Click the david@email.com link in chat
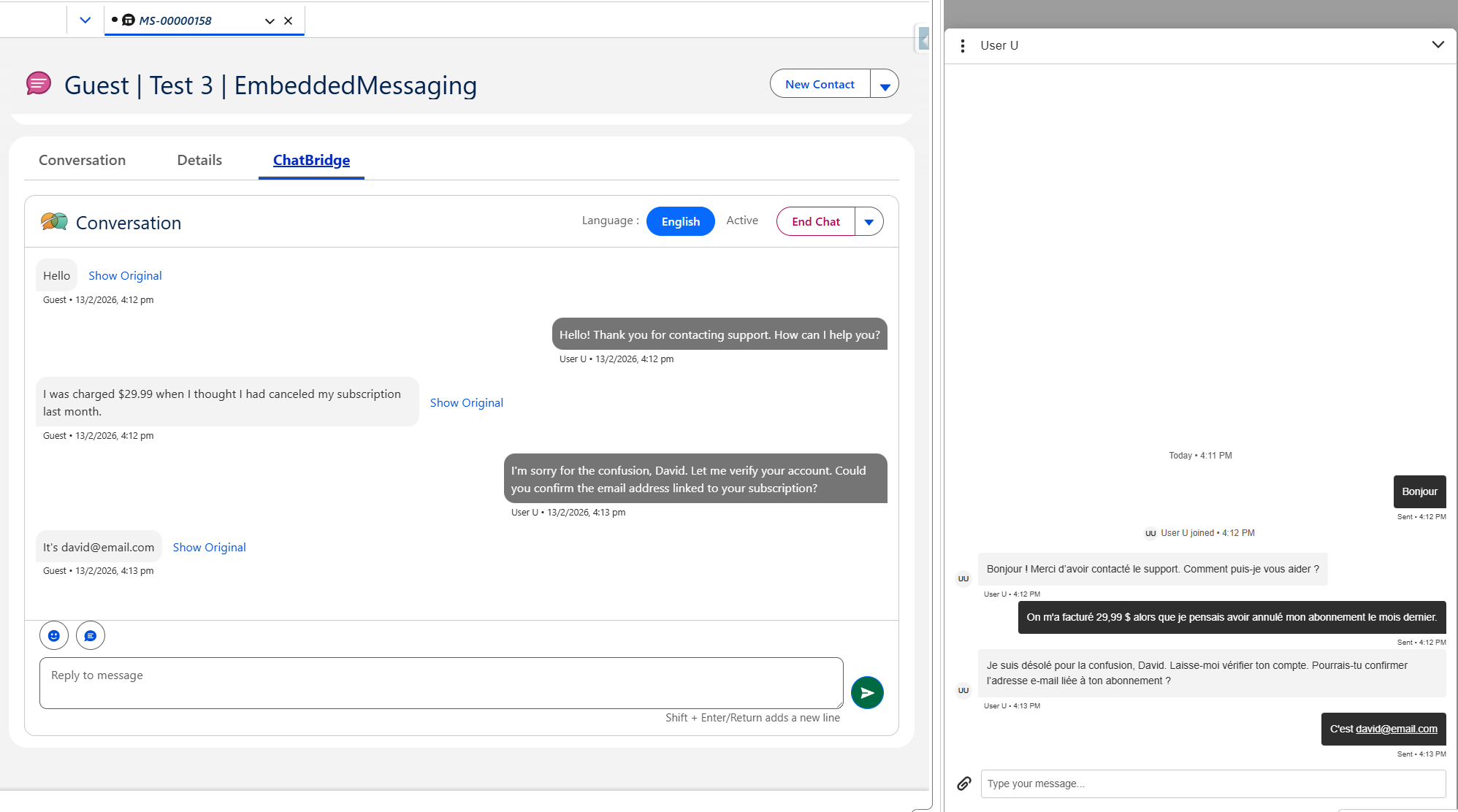1458x812 pixels. click(1396, 729)
